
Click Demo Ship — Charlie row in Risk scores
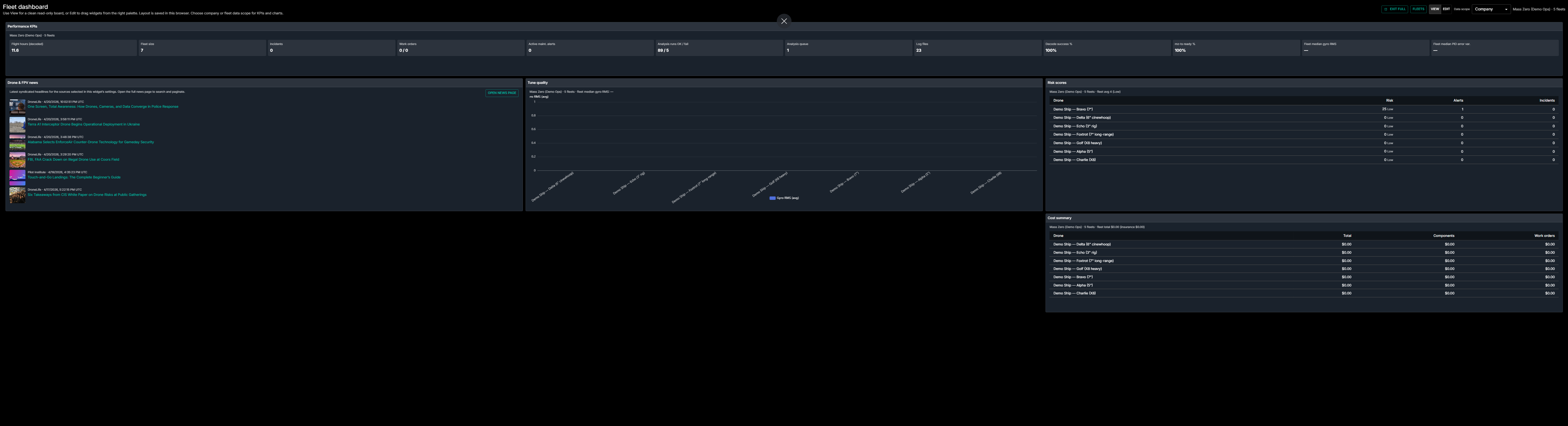pyautogui.click(x=1303, y=160)
